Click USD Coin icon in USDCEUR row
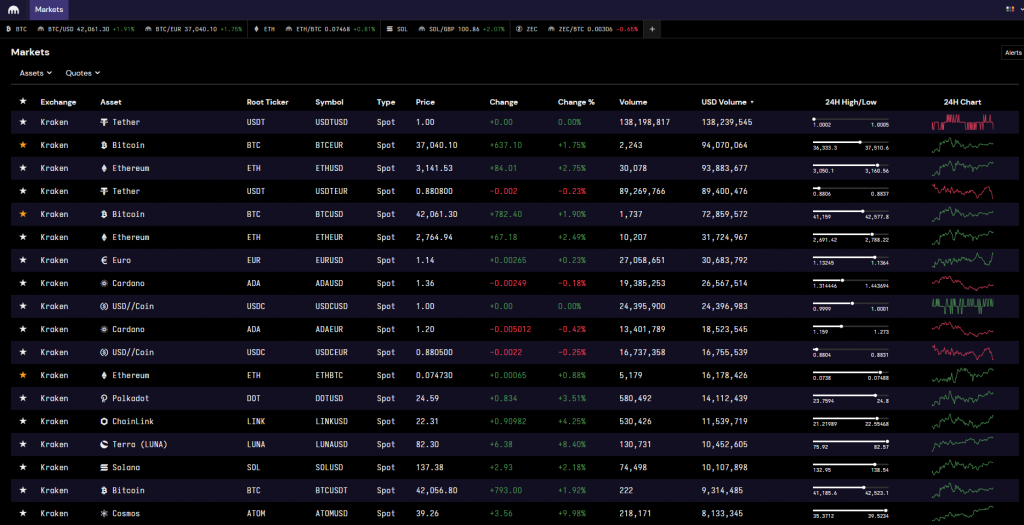The image size is (1024, 525). coord(104,353)
